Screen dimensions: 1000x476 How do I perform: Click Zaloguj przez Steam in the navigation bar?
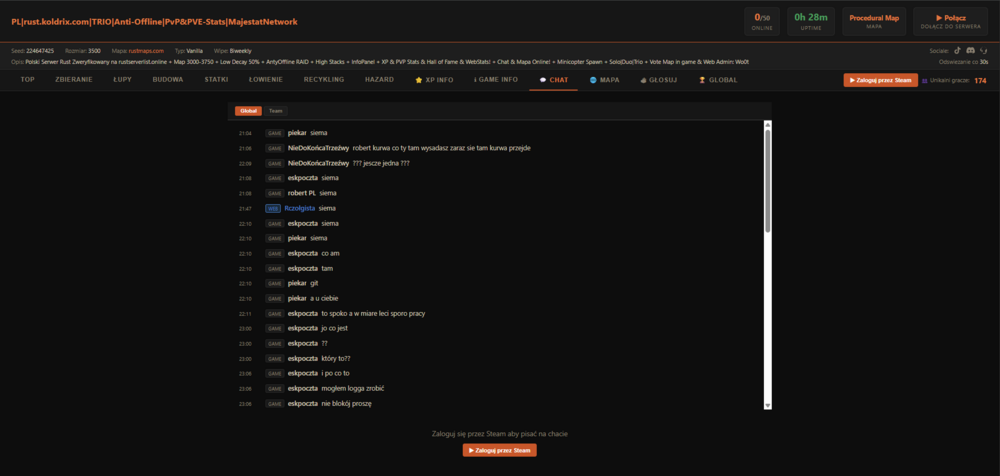pyautogui.click(x=881, y=80)
